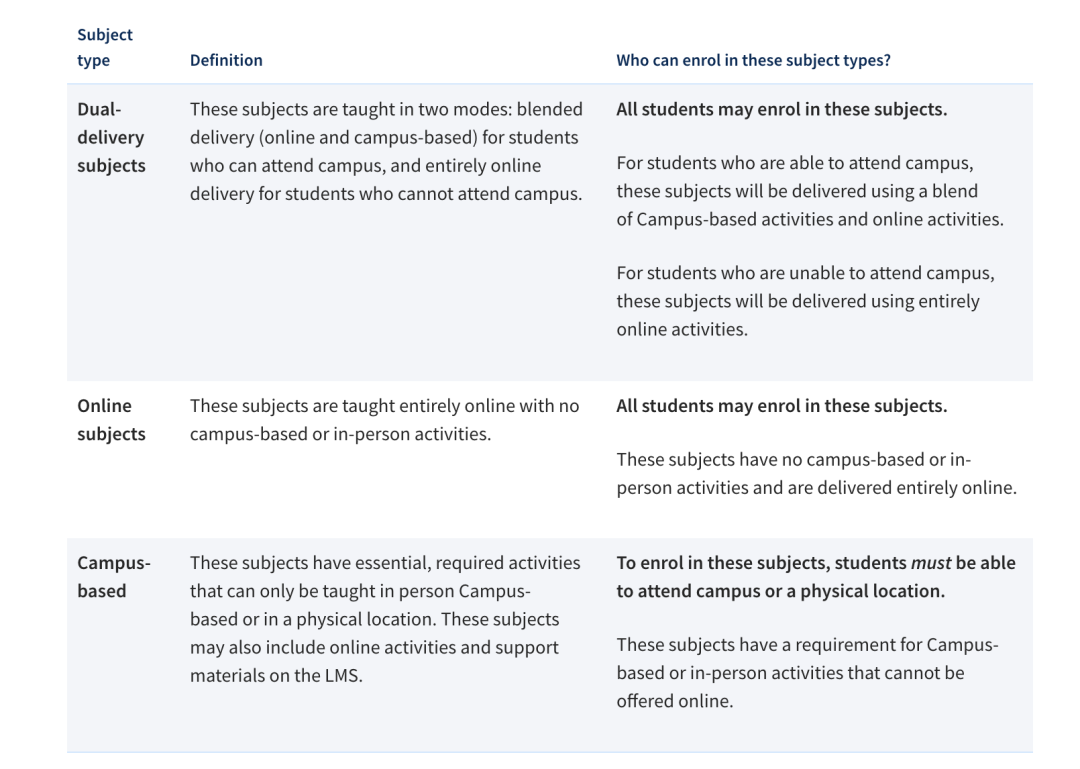Screen dimensions: 1080x769
Task: Click the 'Subject type' column header
Action: click(105, 47)
